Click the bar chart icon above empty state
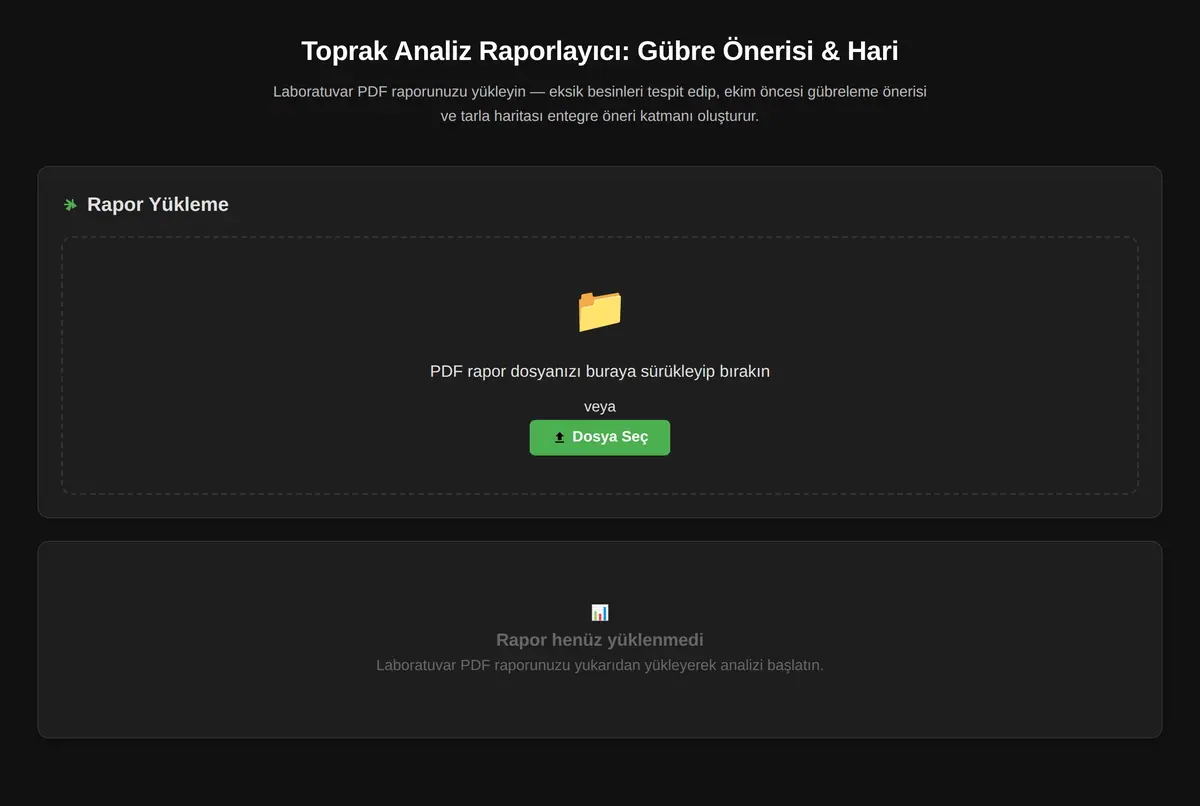The image size is (1200, 806). [600, 612]
